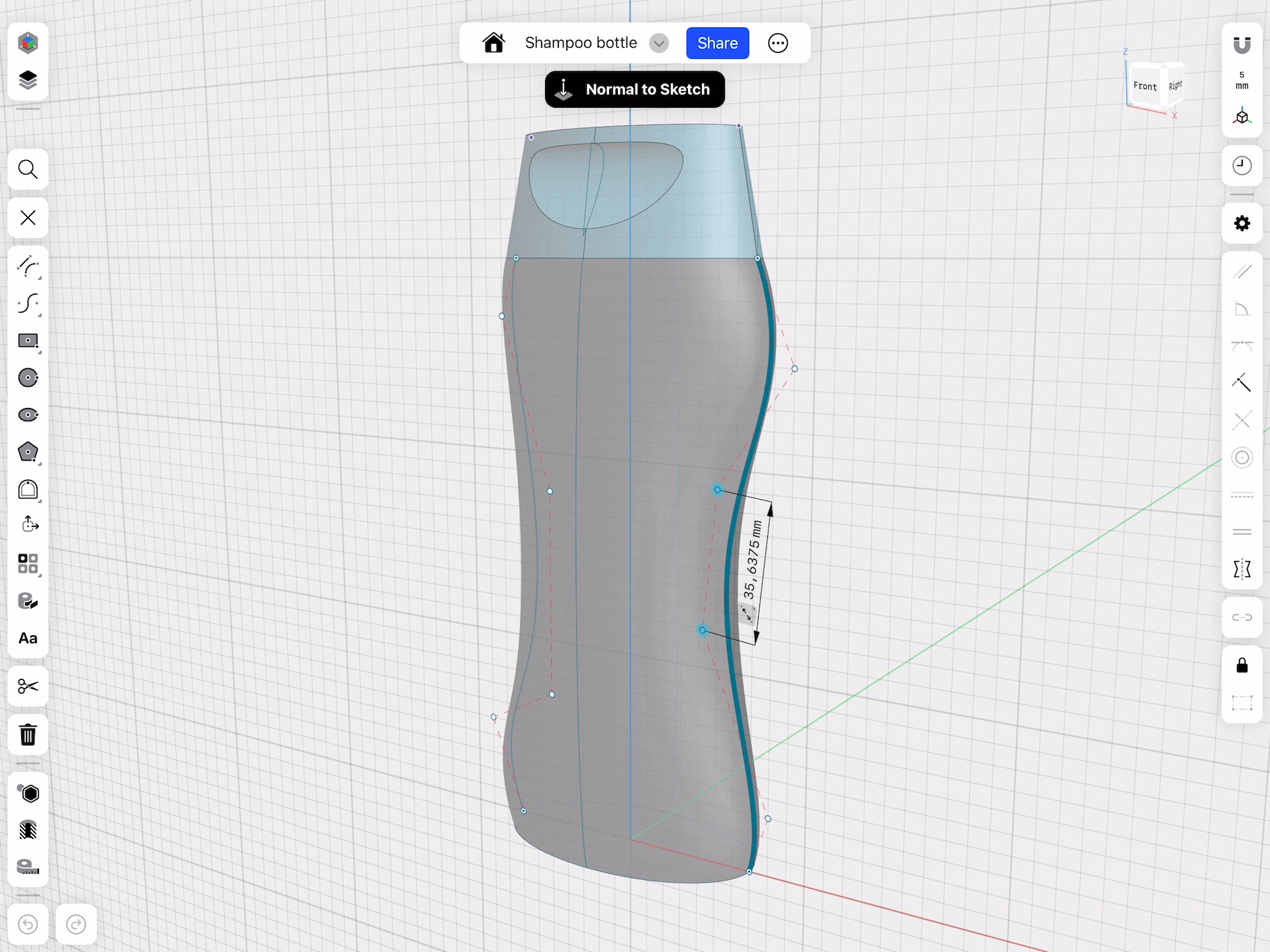The image size is (1270, 952).
Task: Open the settings gear menu
Action: pyautogui.click(x=1242, y=223)
